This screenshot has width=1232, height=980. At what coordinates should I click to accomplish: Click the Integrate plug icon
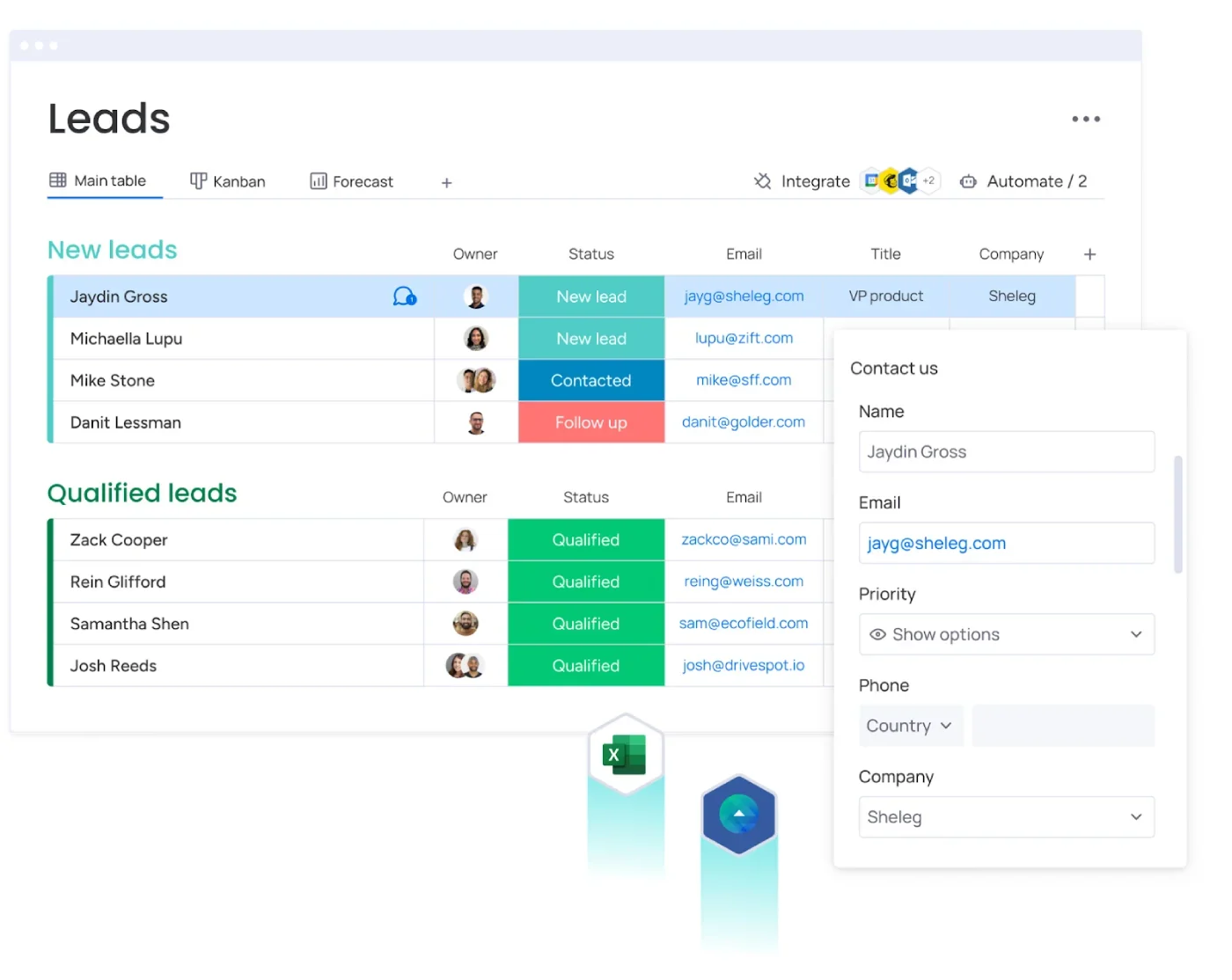click(x=762, y=181)
